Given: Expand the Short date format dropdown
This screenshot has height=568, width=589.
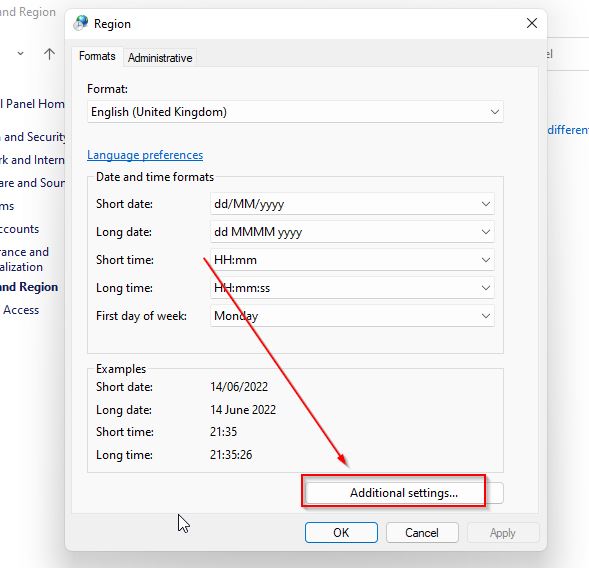Looking at the screenshot, I should [352, 204].
